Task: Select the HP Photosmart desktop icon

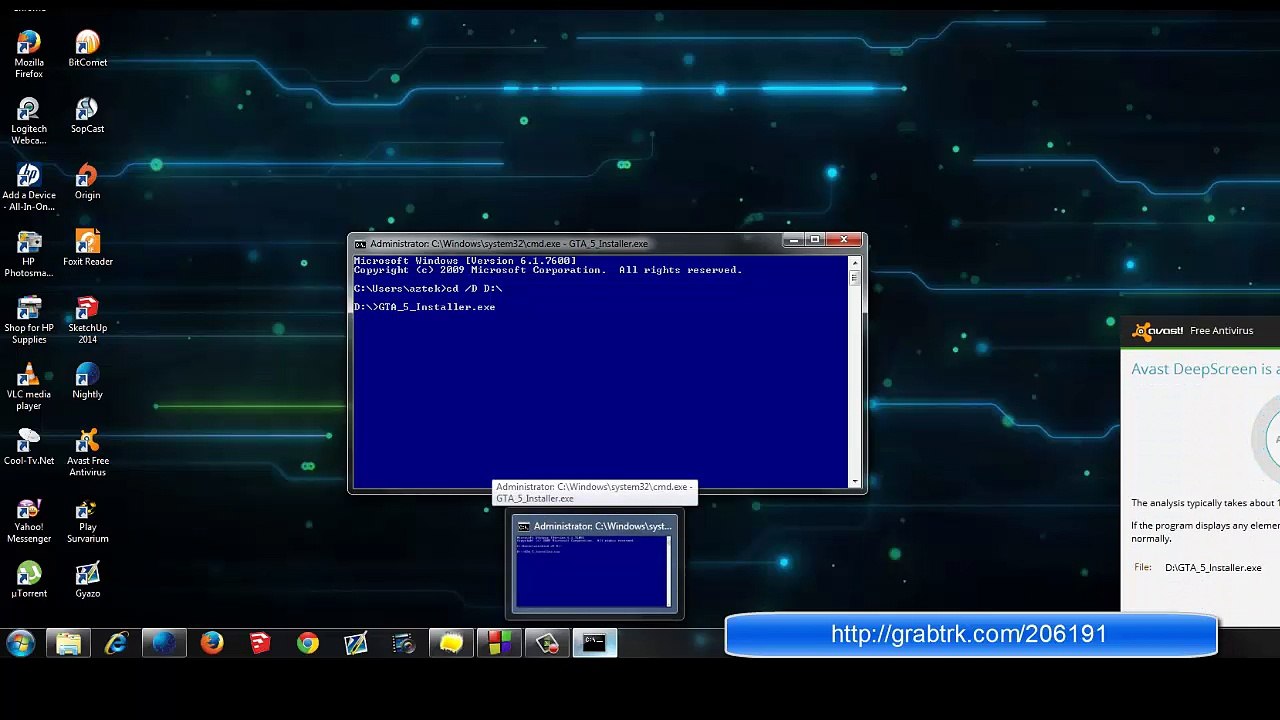Action: (x=29, y=254)
